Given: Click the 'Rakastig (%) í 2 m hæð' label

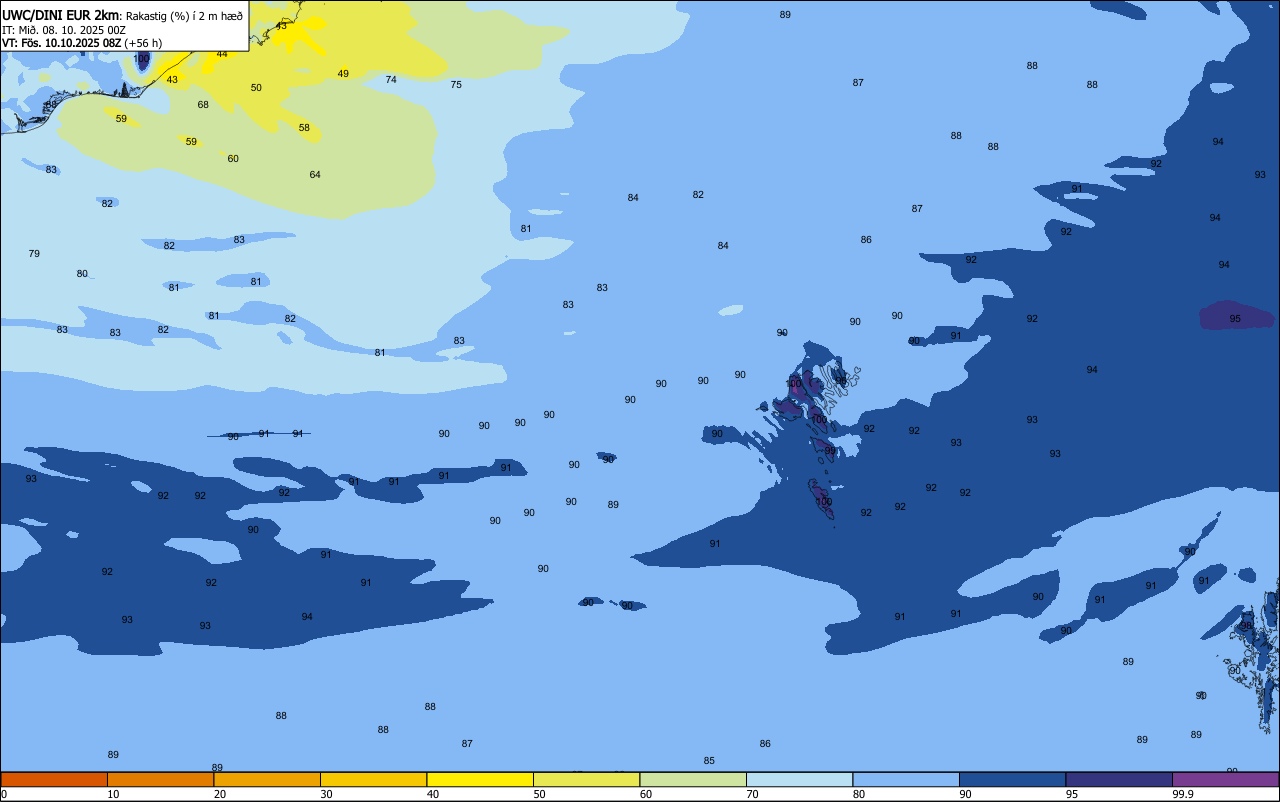Looking at the screenshot, I should point(184,16).
